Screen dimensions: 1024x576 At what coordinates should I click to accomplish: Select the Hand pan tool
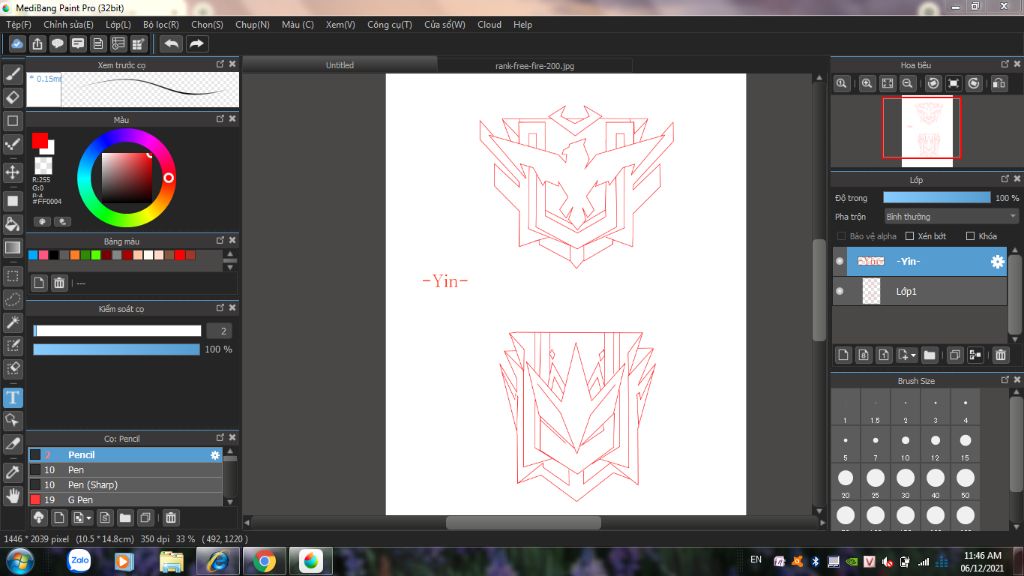[12, 496]
